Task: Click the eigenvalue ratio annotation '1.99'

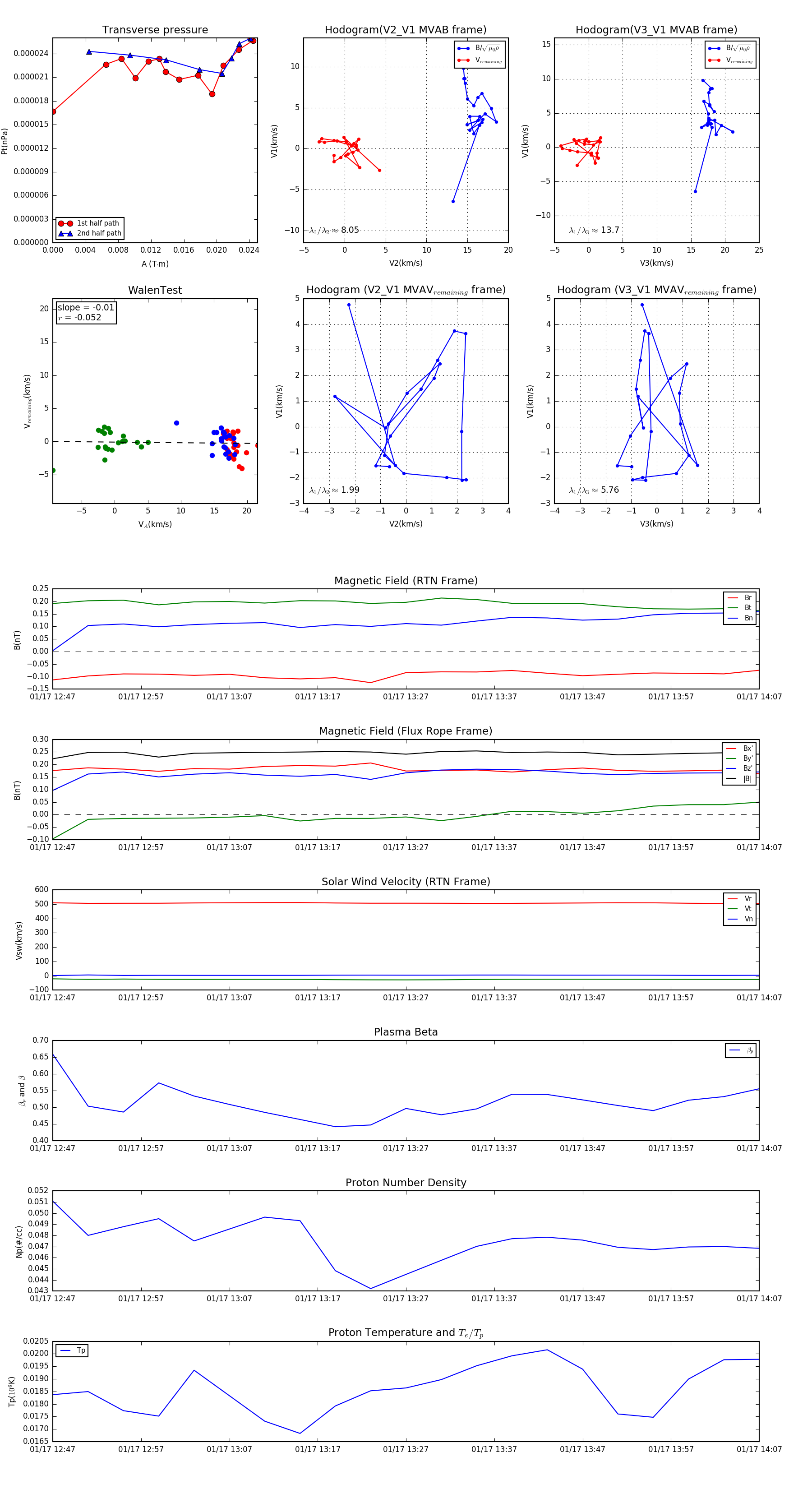Action: [x=334, y=490]
